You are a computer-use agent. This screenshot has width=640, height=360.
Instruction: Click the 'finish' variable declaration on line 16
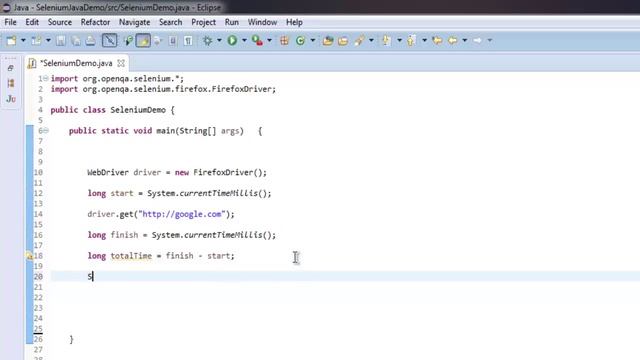[x=124, y=235]
